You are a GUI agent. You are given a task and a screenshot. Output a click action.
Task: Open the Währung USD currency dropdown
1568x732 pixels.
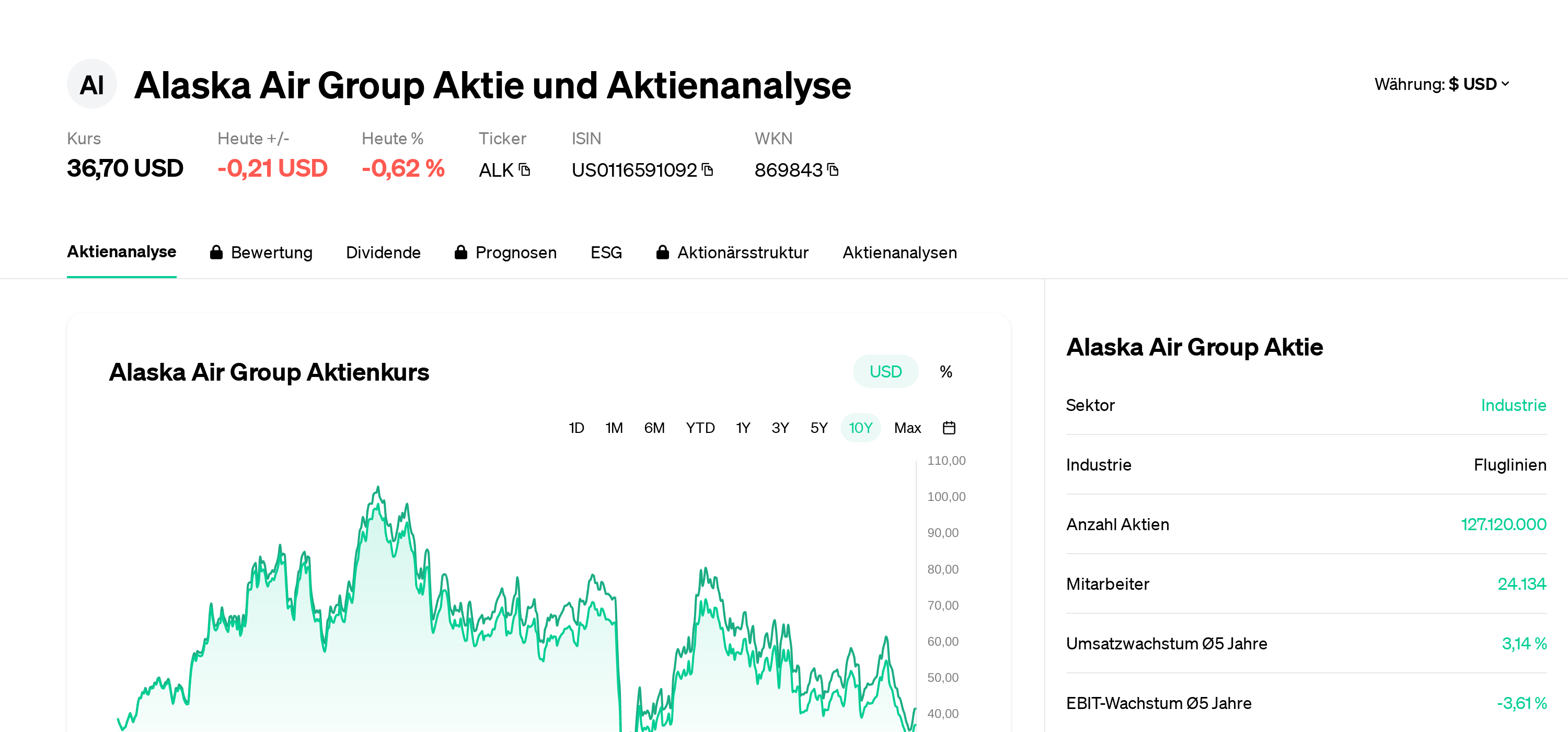[x=1442, y=84]
